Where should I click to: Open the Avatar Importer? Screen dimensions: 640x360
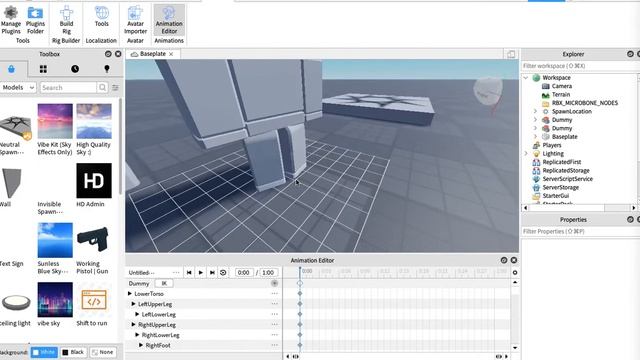point(135,20)
